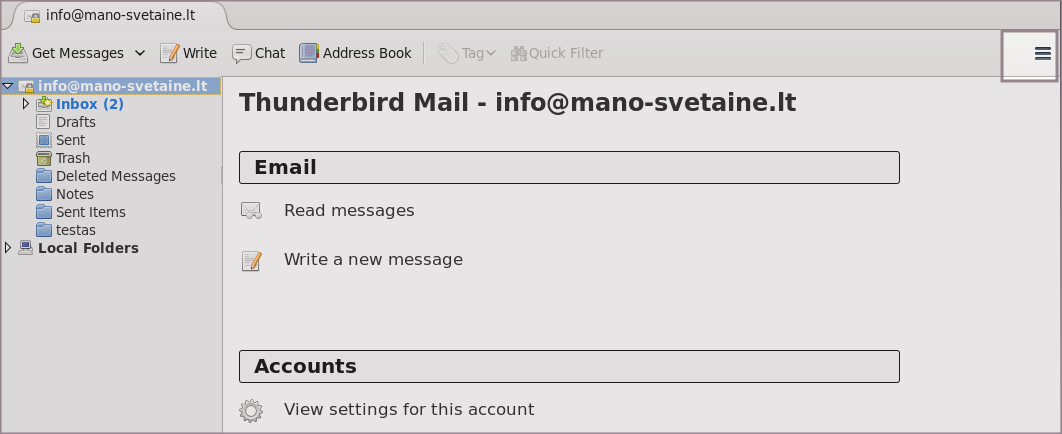Click the Write a new message pencil icon
The image size is (1062, 434).
251,261
